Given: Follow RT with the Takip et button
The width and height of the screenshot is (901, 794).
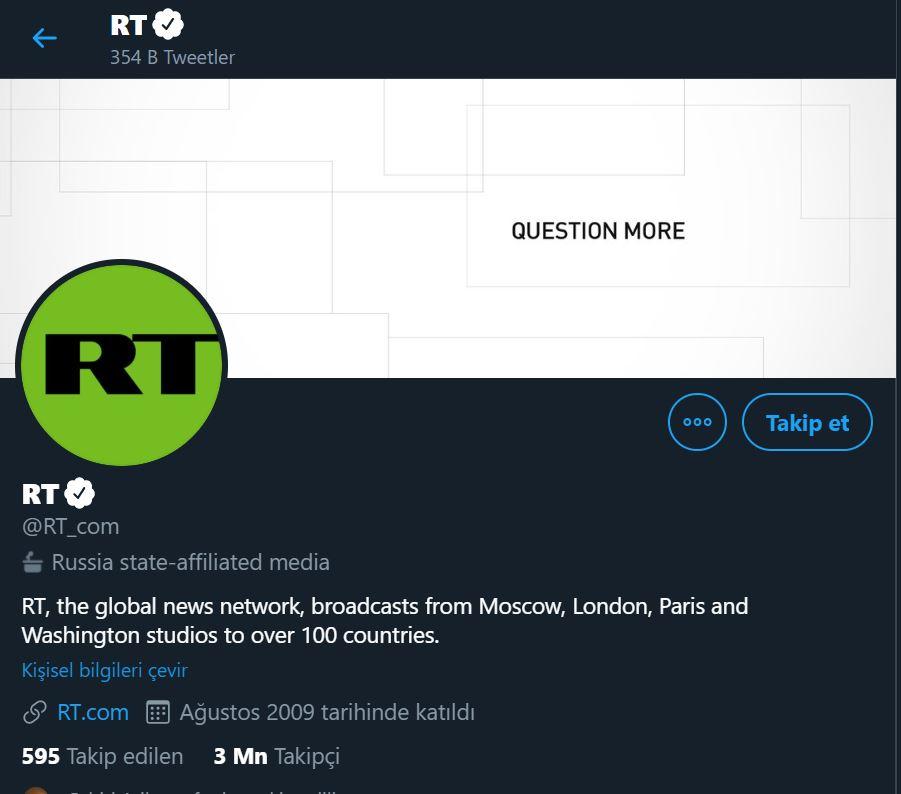Looking at the screenshot, I should [807, 422].
